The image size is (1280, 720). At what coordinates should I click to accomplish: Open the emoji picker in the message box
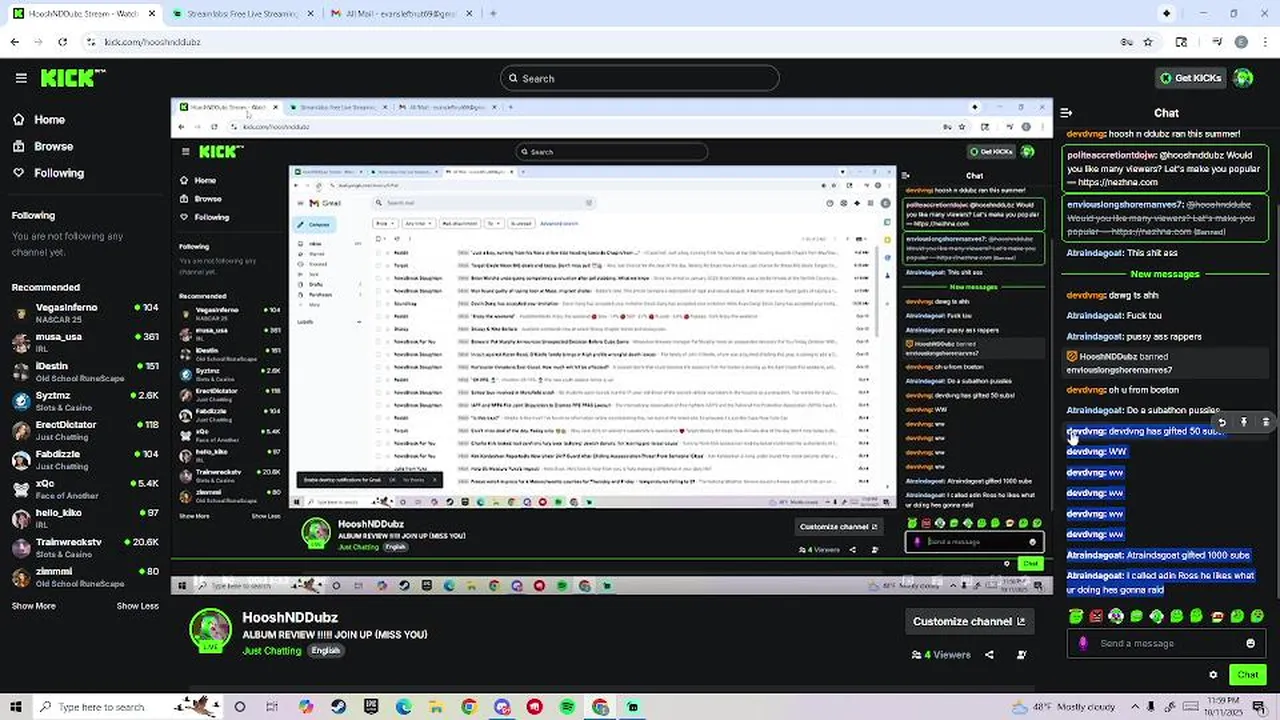pos(1250,643)
